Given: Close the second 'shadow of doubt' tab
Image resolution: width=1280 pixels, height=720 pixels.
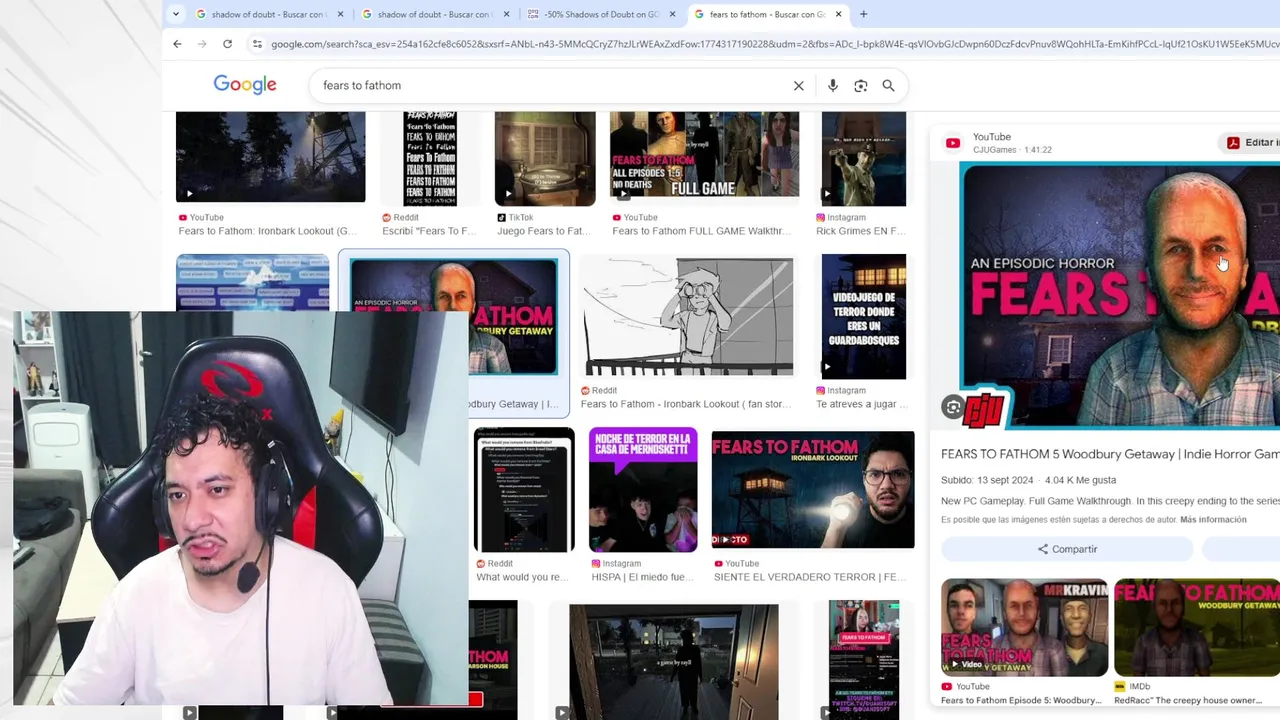Looking at the screenshot, I should tap(507, 14).
